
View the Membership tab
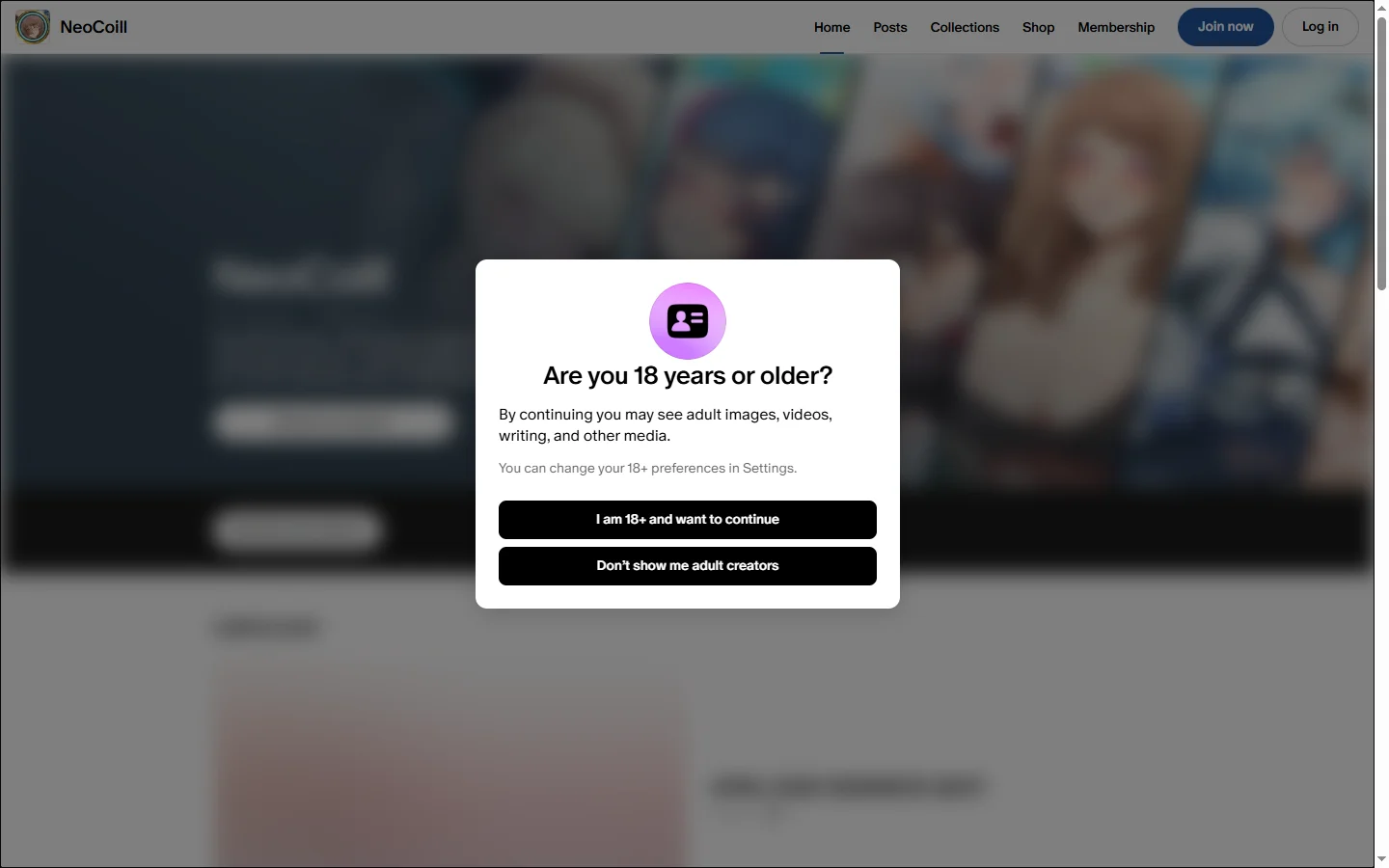(1116, 27)
